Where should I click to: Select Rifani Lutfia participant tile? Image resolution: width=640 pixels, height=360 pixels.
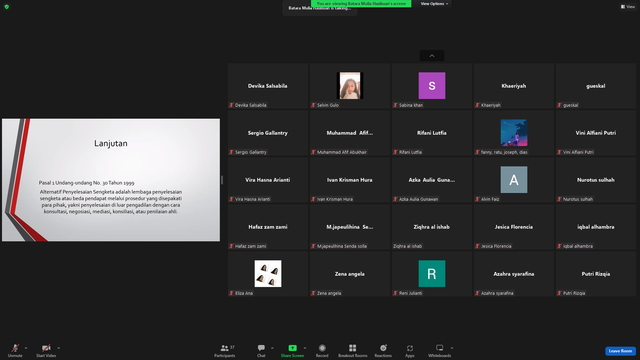click(x=432, y=133)
